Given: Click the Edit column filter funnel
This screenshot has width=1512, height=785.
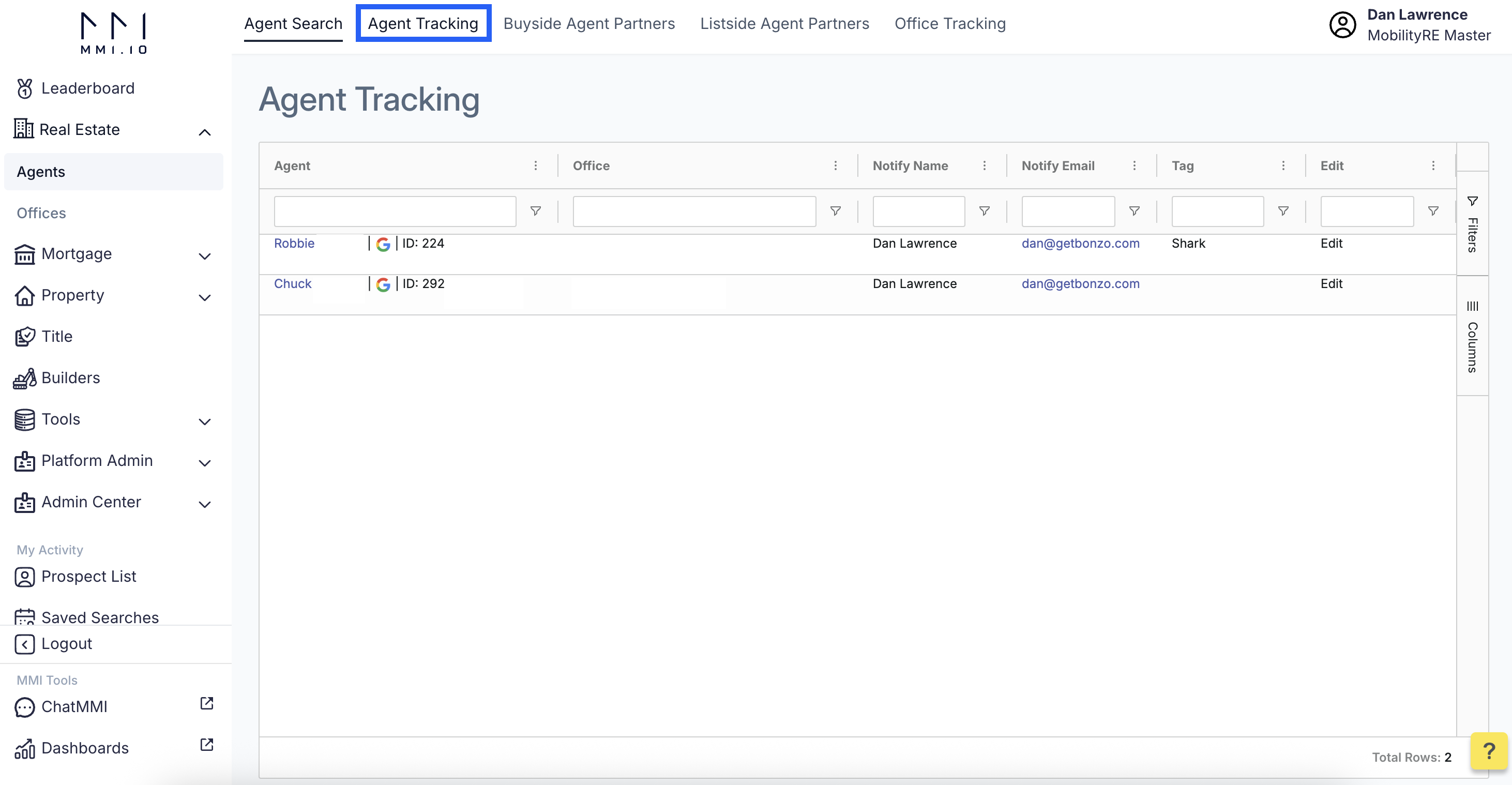Looking at the screenshot, I should pyautogui.click(x=1433, y=211).
